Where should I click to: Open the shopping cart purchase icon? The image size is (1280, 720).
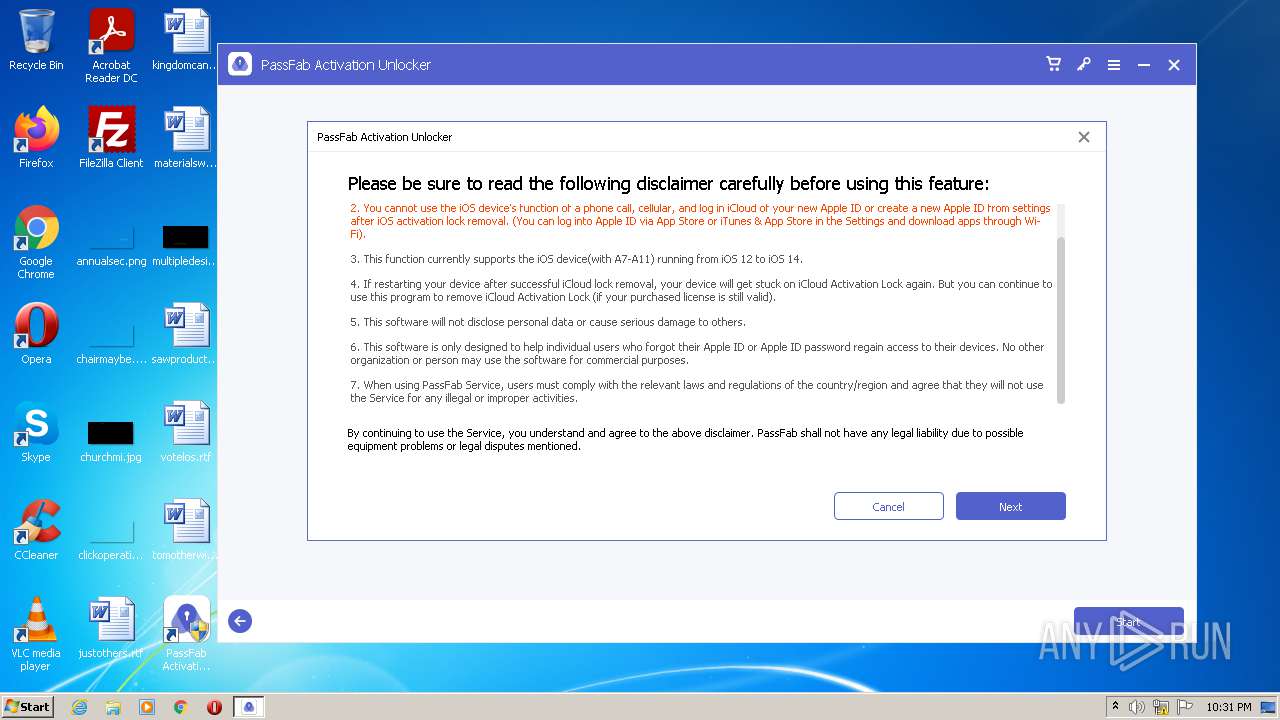pyautogui.click(x=1053, y=64)
